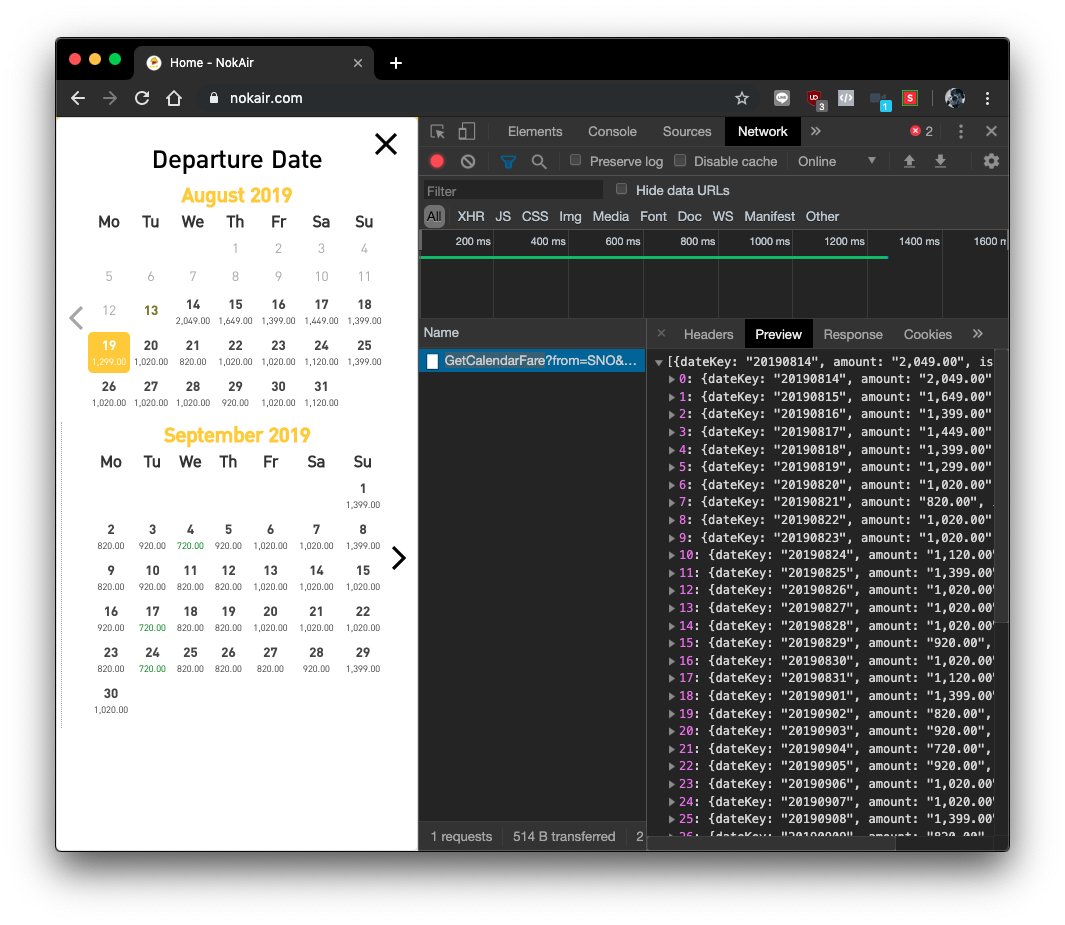Image resolution: width=1065 pixels, height=925 pixels.
Task: Type in the network Filter field
Action: (513, 191)
